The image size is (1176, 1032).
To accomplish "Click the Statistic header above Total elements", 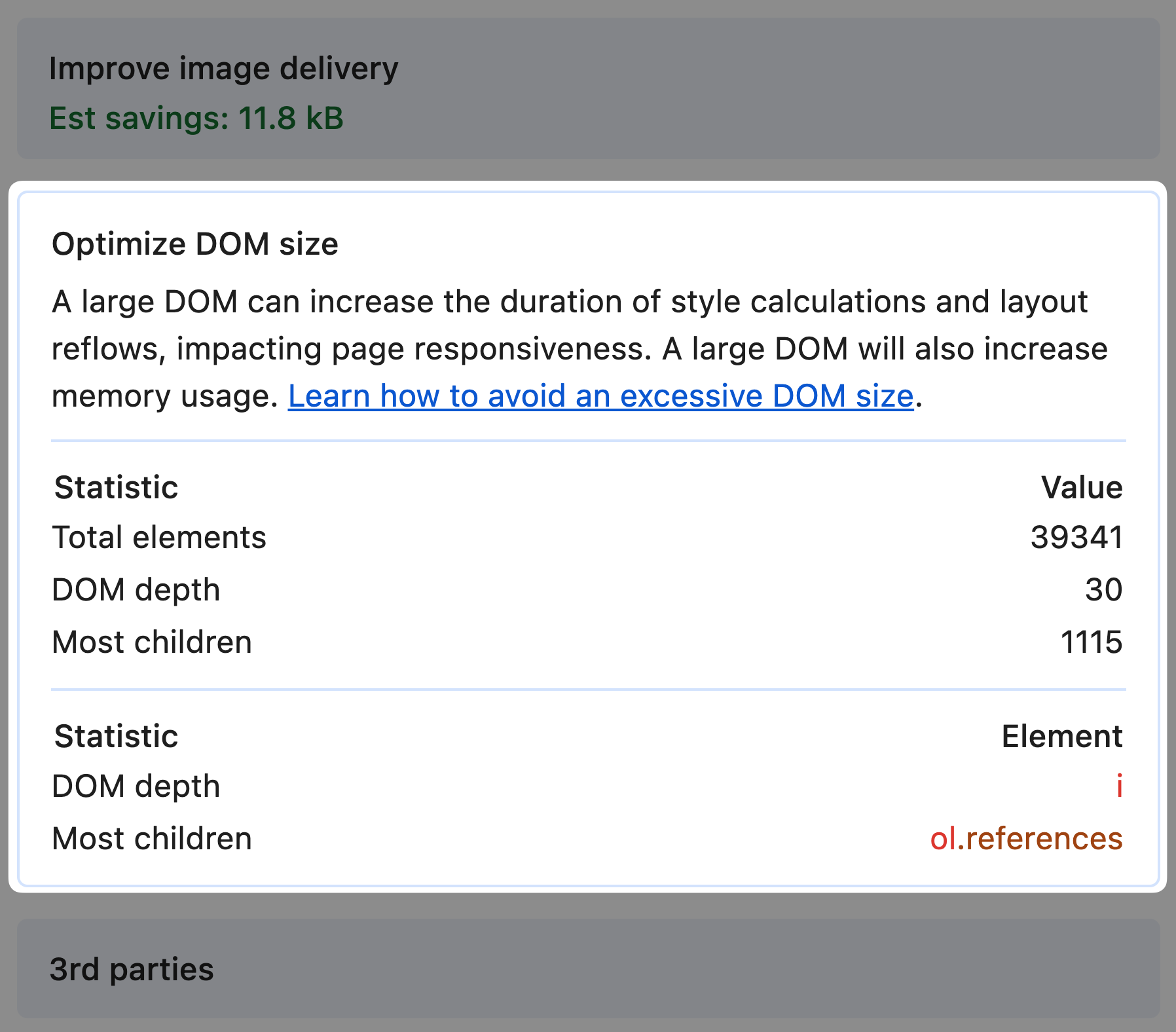I will click(x=116, y=488).
